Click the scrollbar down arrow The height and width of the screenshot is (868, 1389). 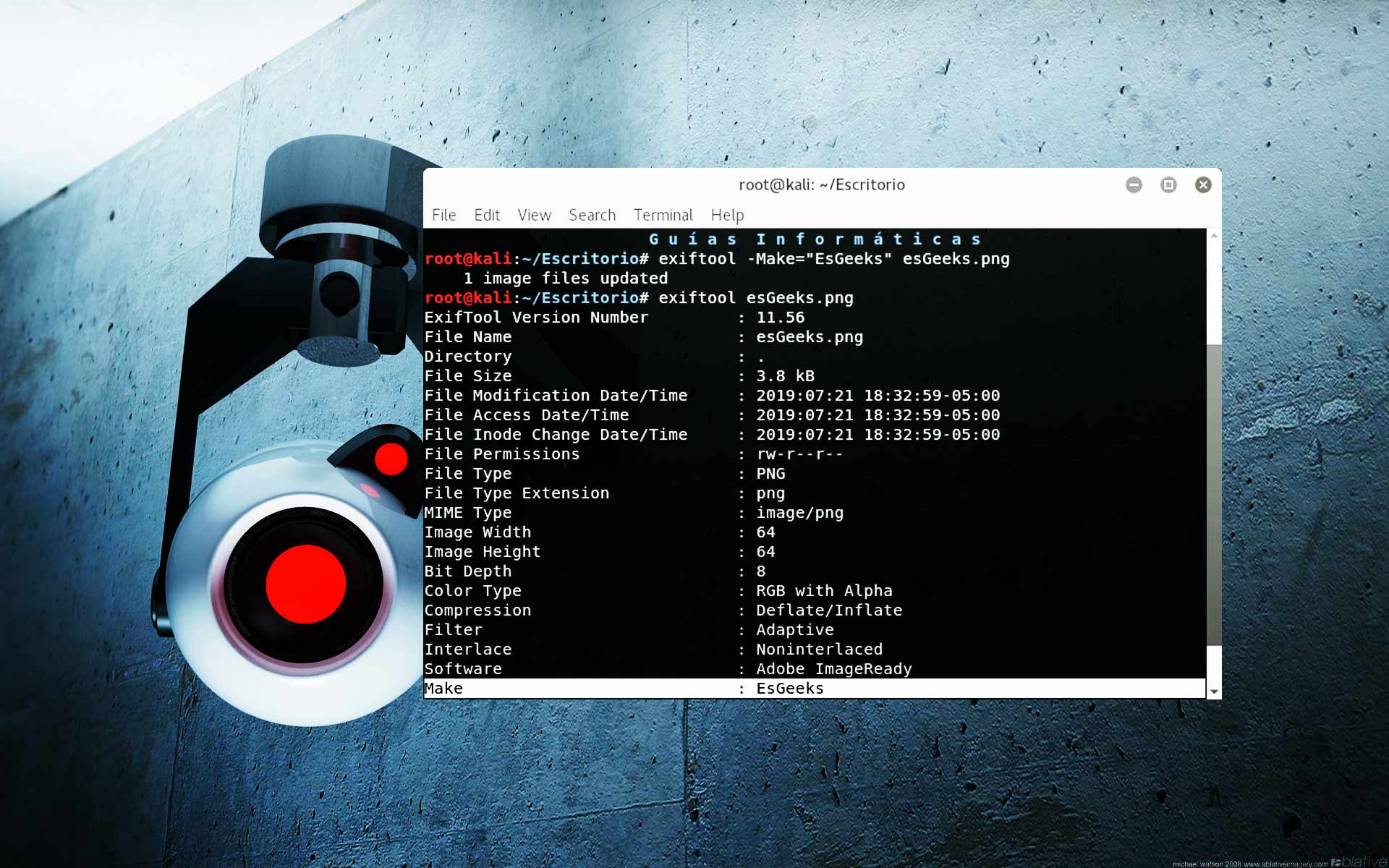pos(1214,692)
